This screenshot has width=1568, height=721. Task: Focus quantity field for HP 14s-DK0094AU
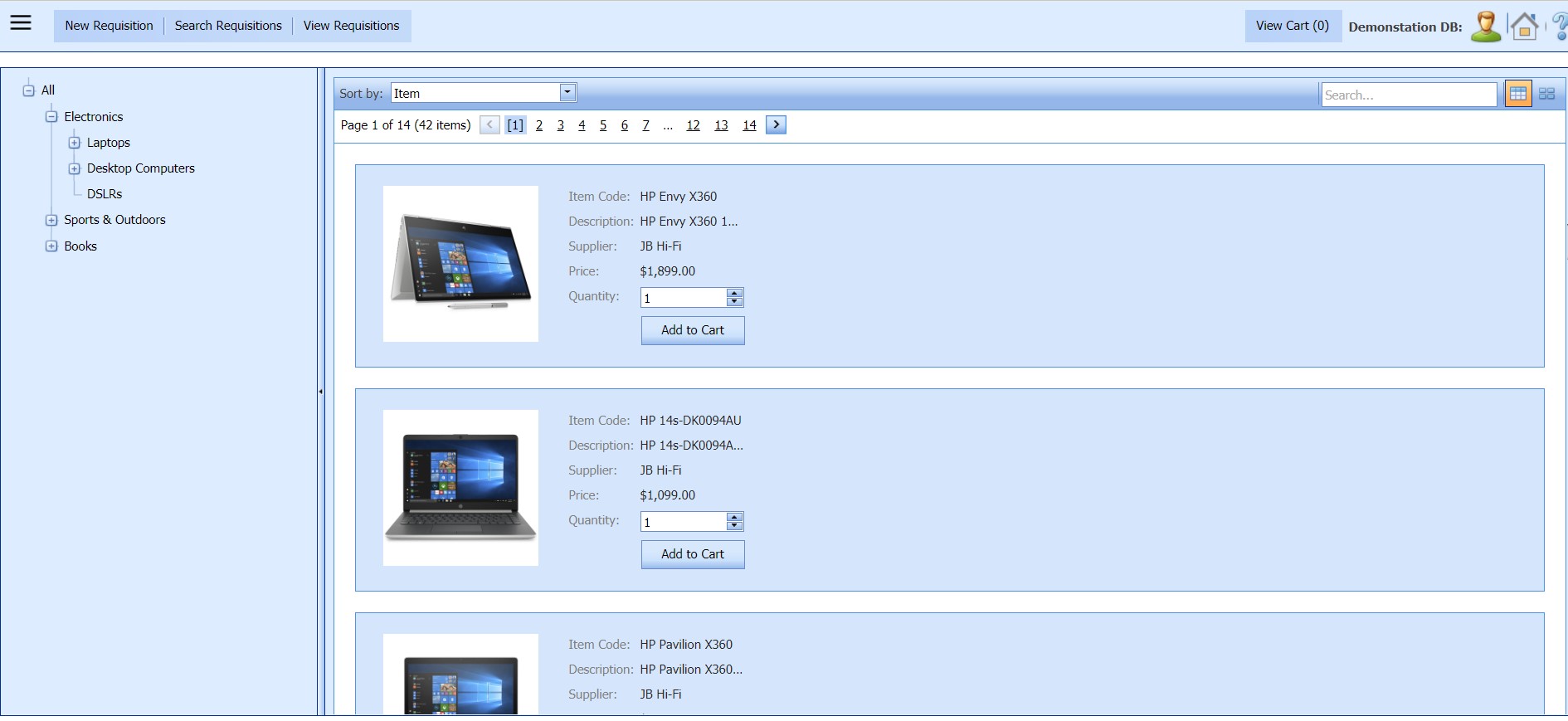coord(684,522)
